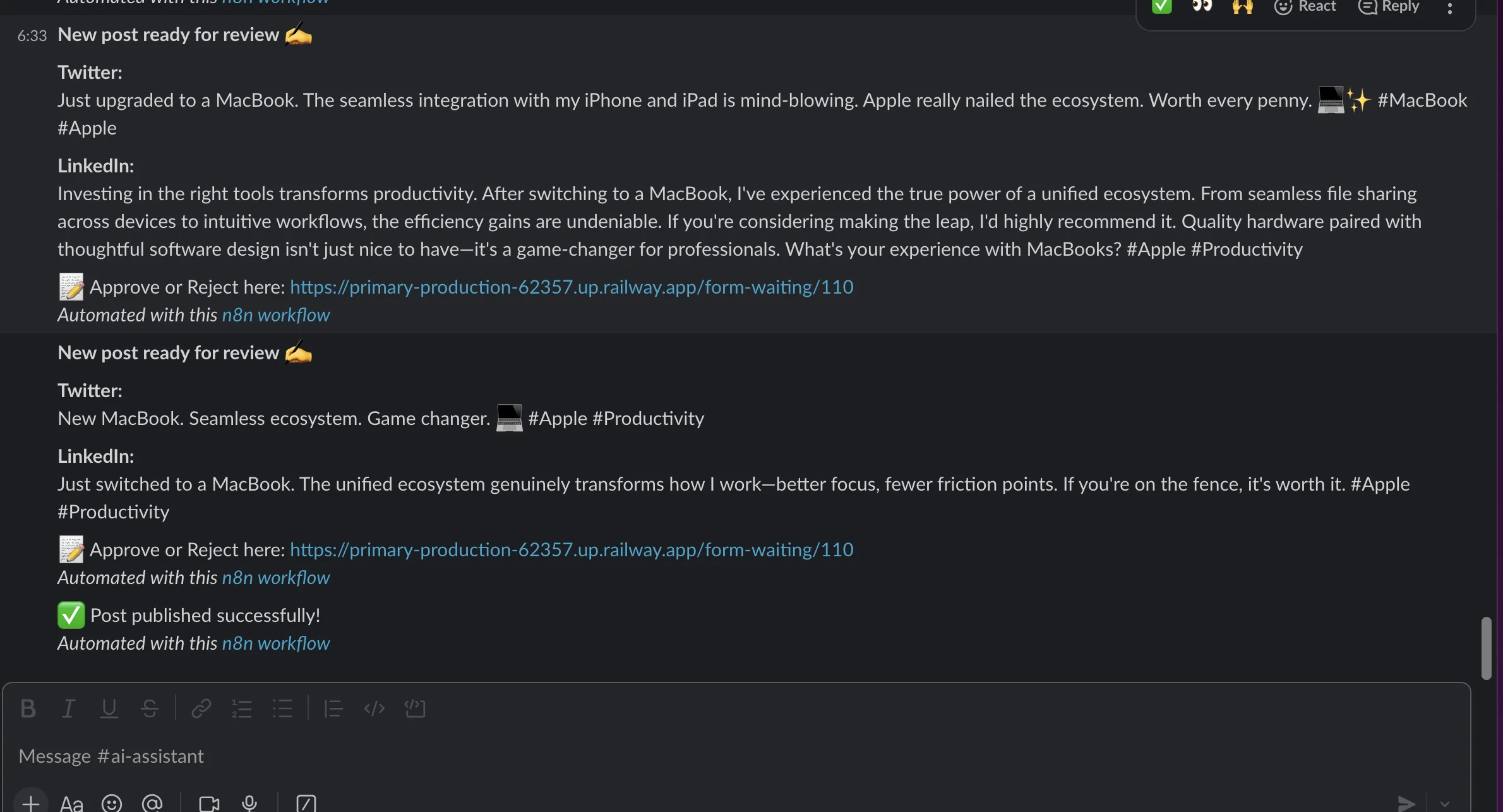The image size is (1503, 812).
Task: Insert a code block
Action: click(415, 708)
